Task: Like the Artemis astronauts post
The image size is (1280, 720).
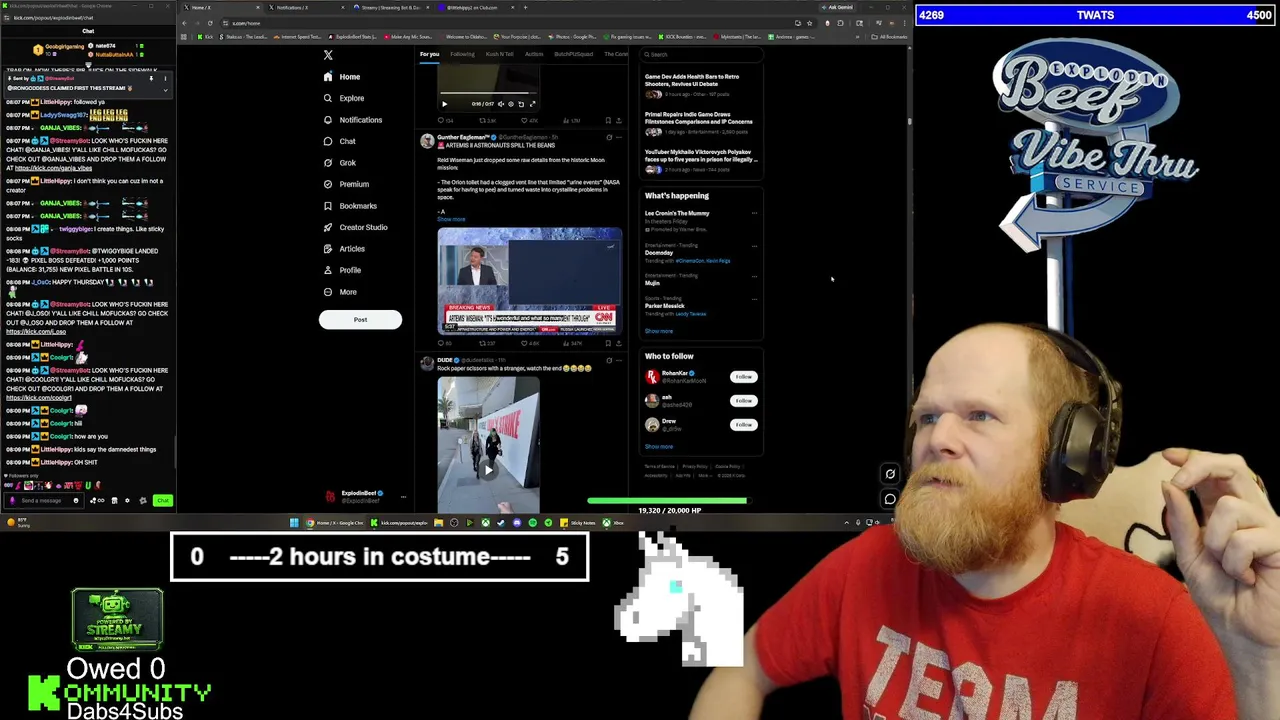Action: [x=531, y=343]
